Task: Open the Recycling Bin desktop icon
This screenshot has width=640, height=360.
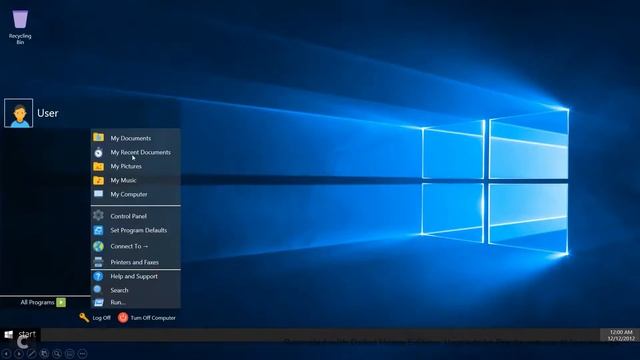Action: tap(20, 27)
